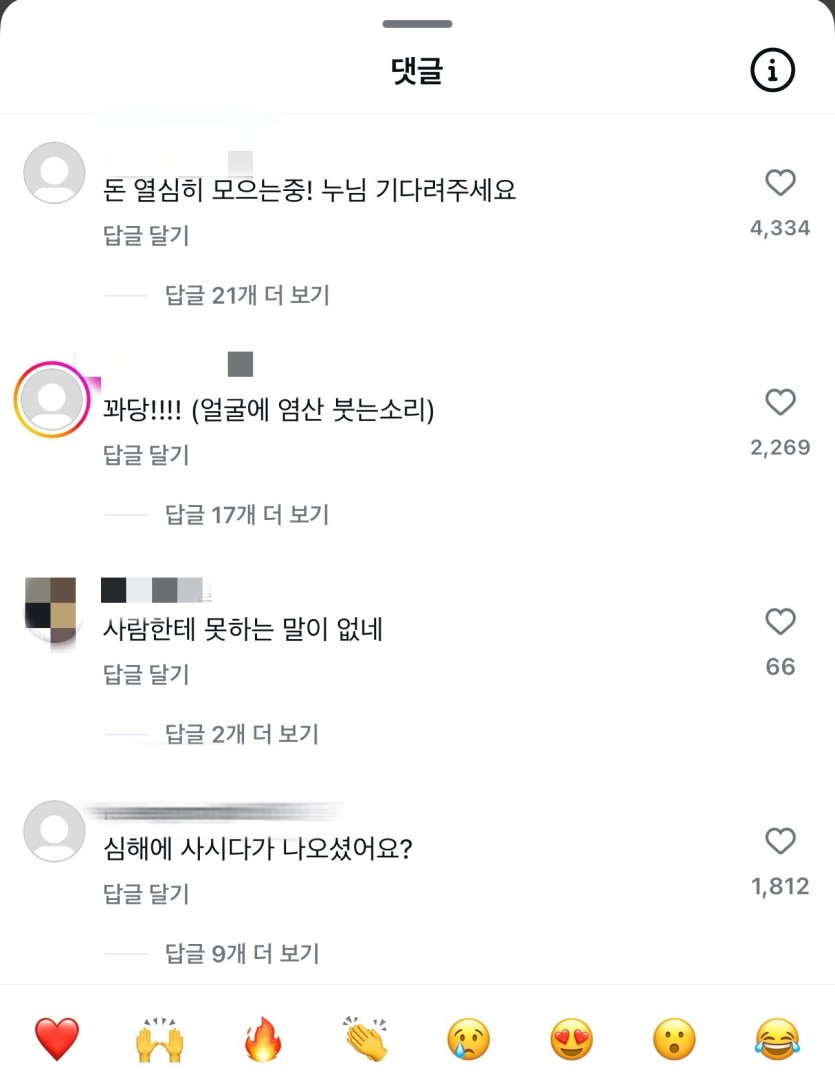Open the comments info icon
The height and width of the screenshot is (1080, 835).
click(x=772, y=70)
